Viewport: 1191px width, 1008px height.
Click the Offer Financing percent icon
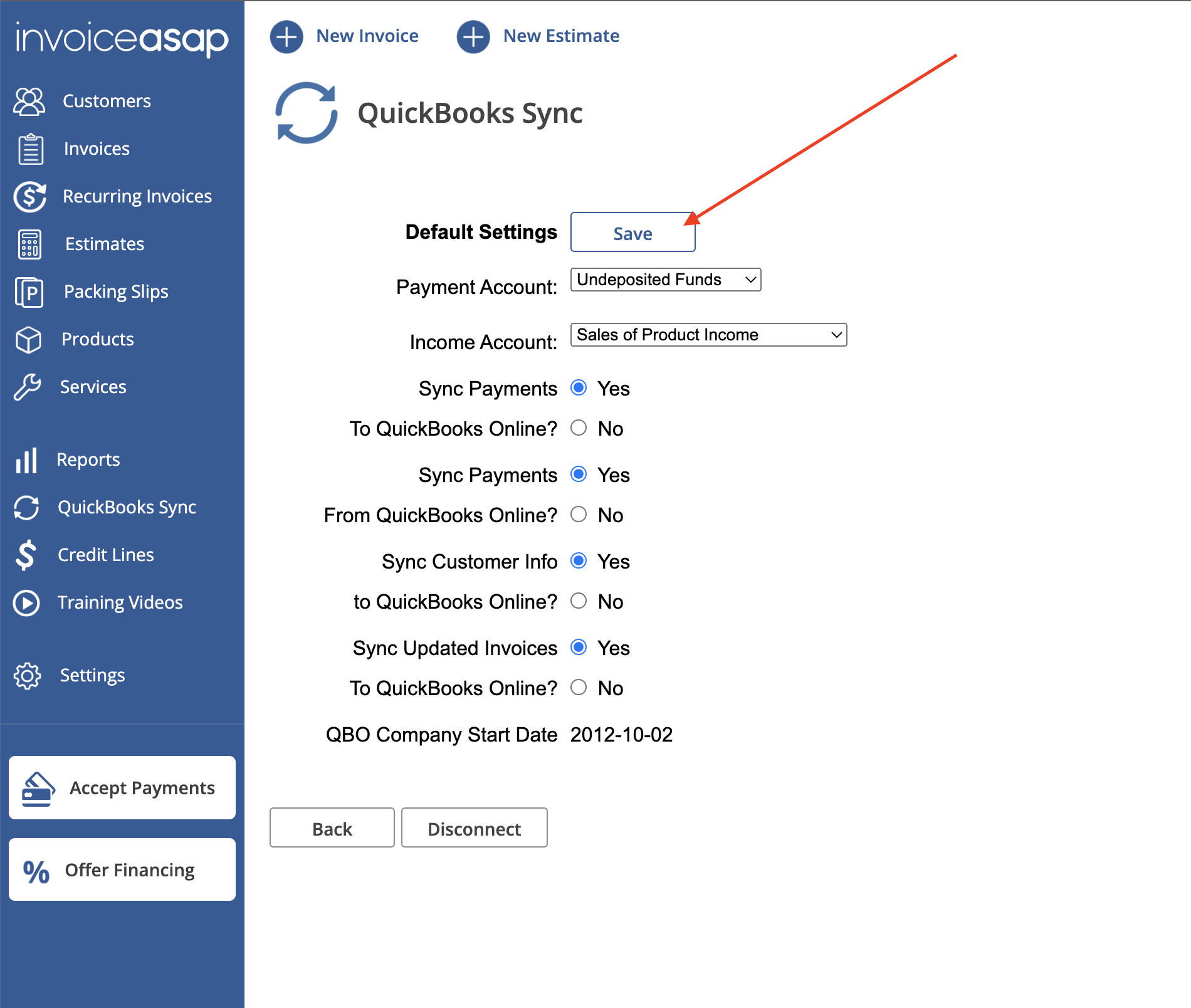(36, 871)
